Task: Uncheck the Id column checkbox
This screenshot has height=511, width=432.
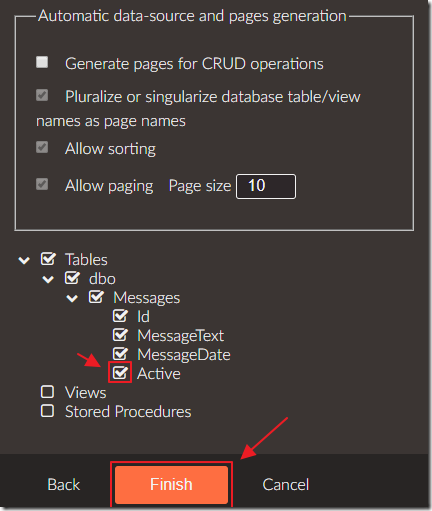Action: pyautogui.click(x=120, y=316)
